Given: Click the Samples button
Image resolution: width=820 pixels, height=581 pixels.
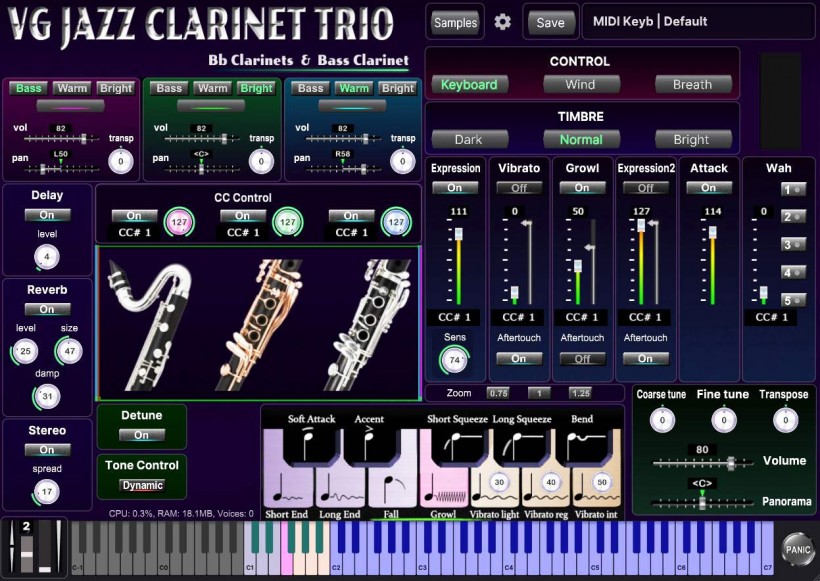Looking at the screenshot, I should point(455,22).
